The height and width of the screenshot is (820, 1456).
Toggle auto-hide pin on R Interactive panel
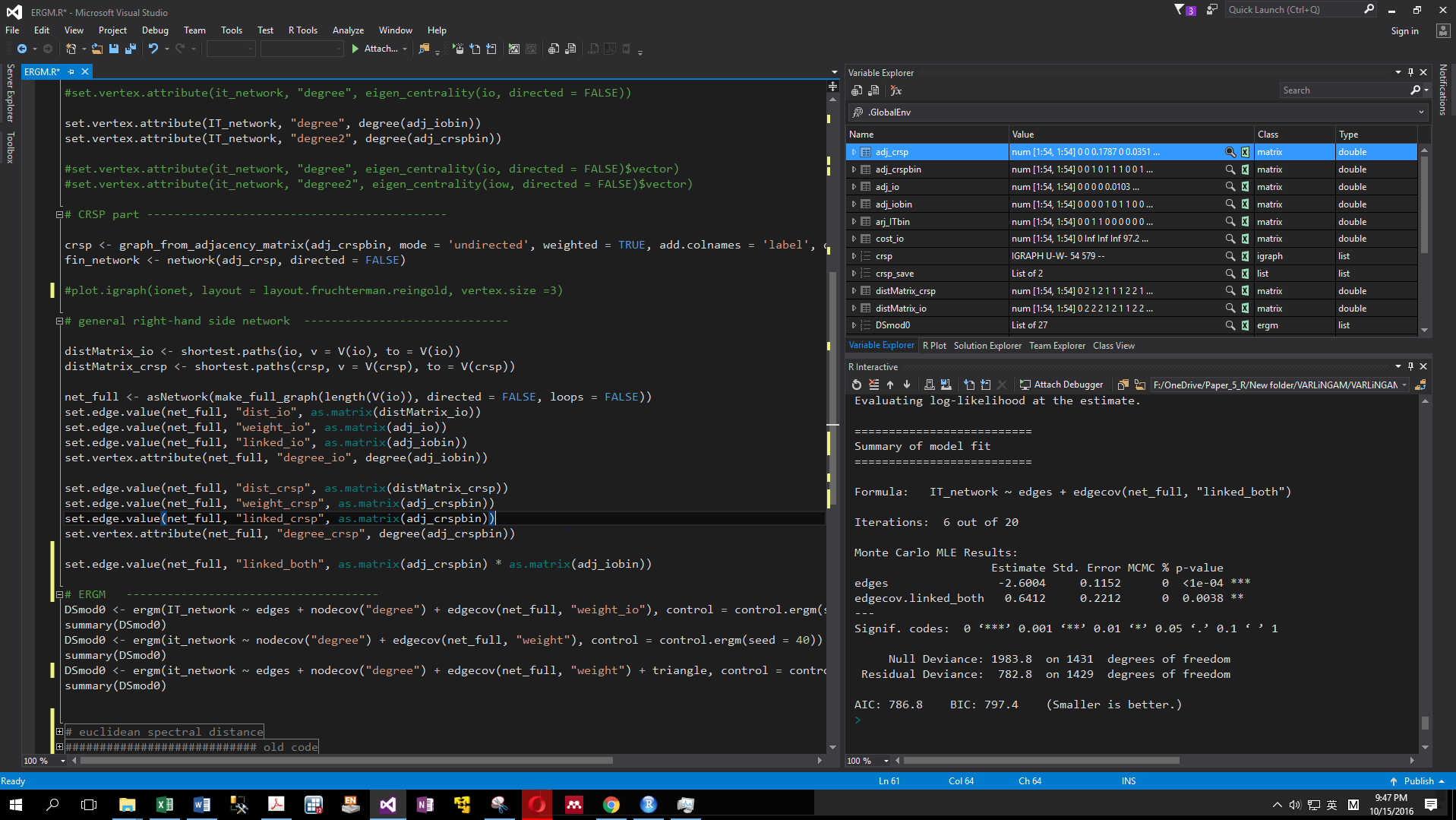point(1410,366)
